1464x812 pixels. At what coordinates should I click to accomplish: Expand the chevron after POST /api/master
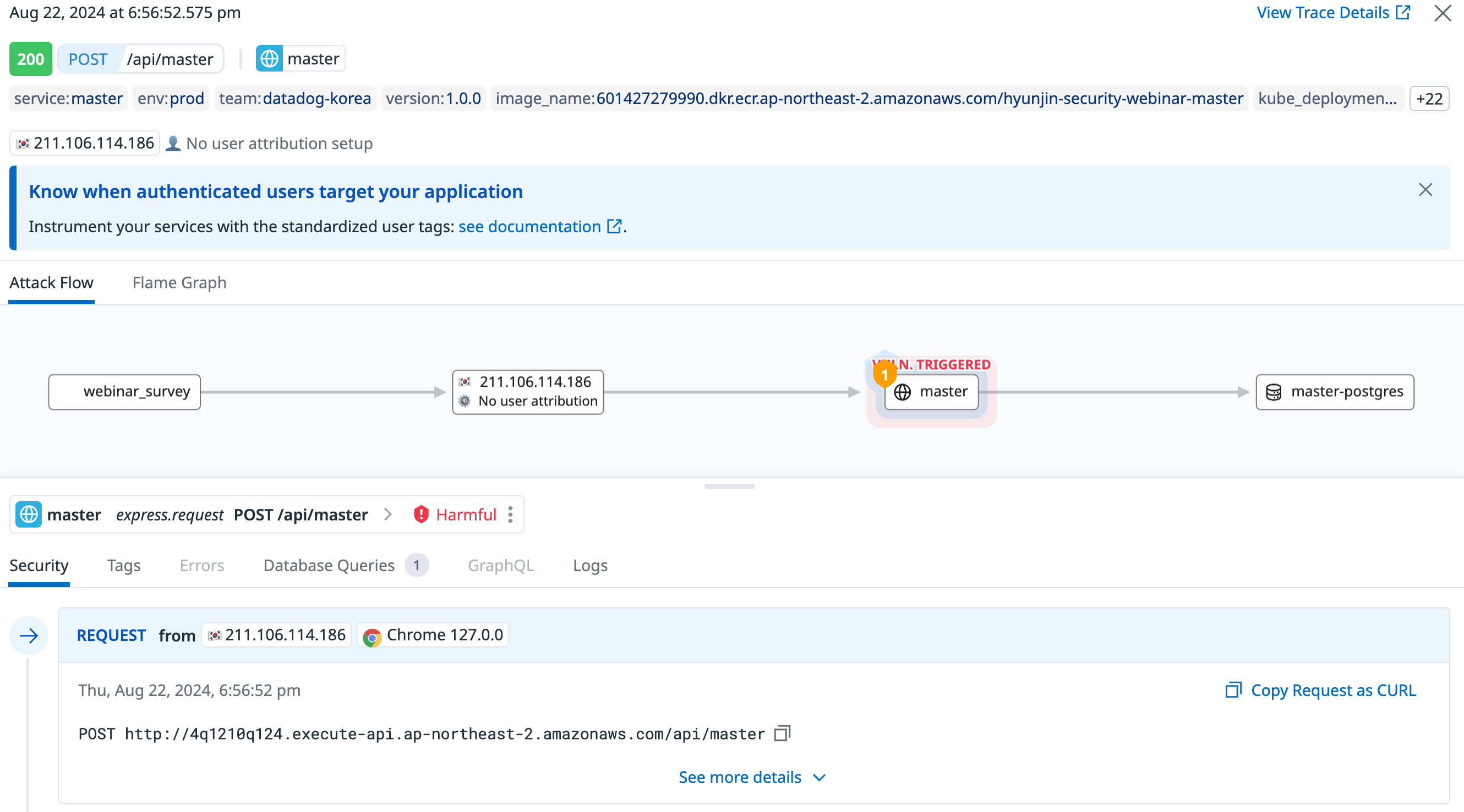click(x=388, y=514)
